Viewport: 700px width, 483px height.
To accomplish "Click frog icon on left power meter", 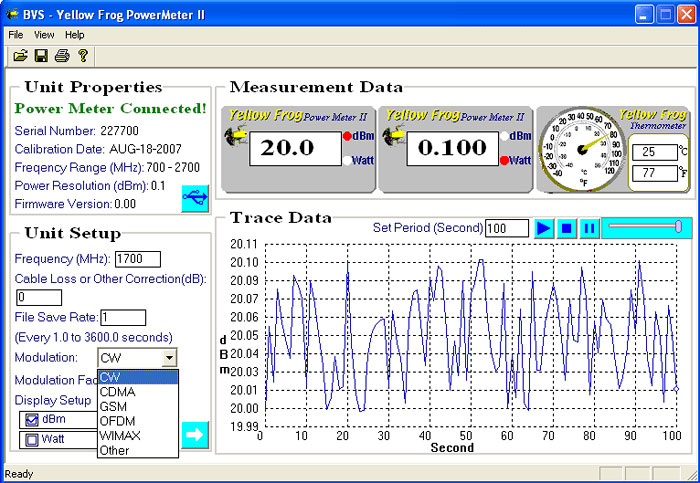I will (x=236, y=136).
